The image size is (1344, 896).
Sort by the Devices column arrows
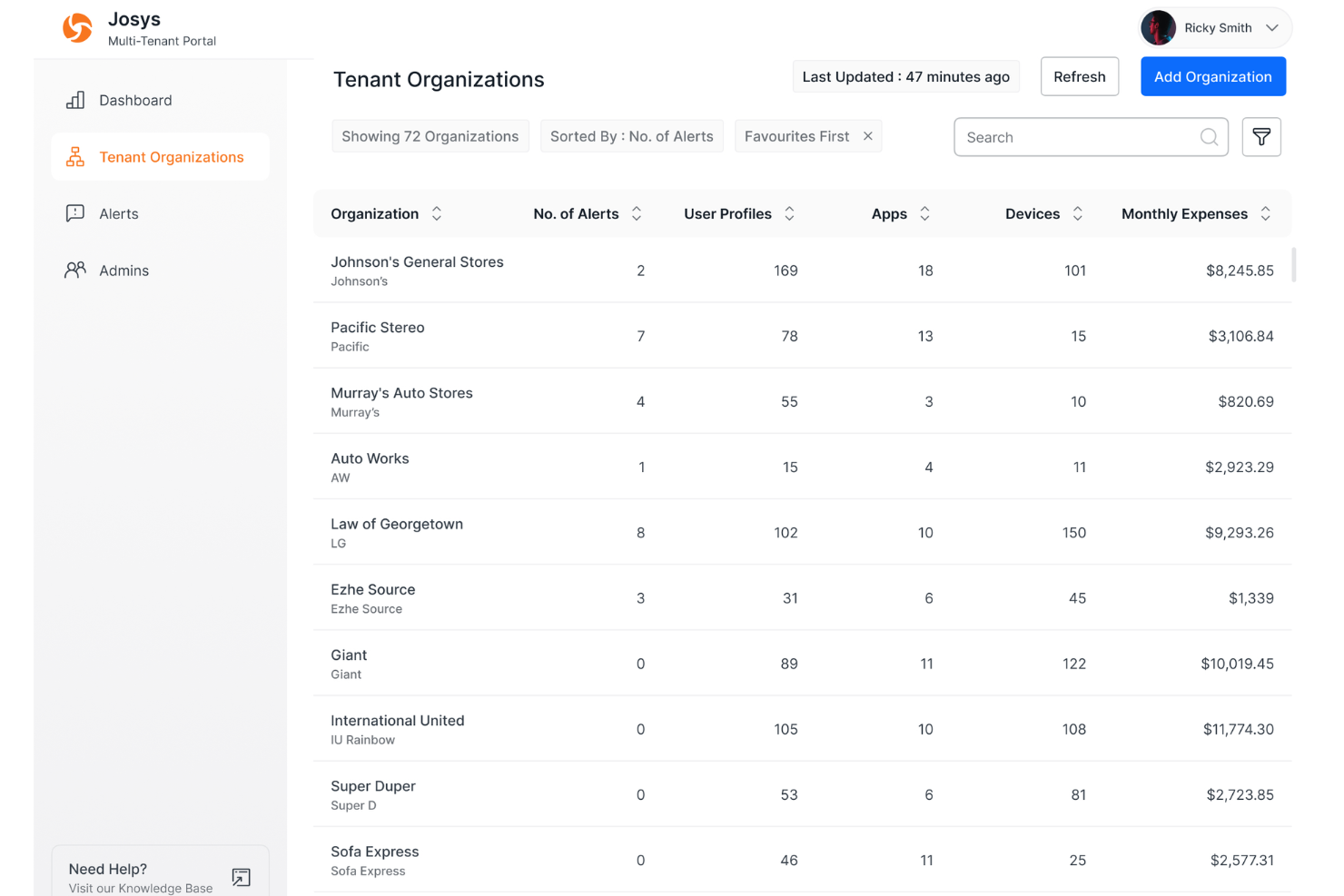click(x=1077, y=214)
